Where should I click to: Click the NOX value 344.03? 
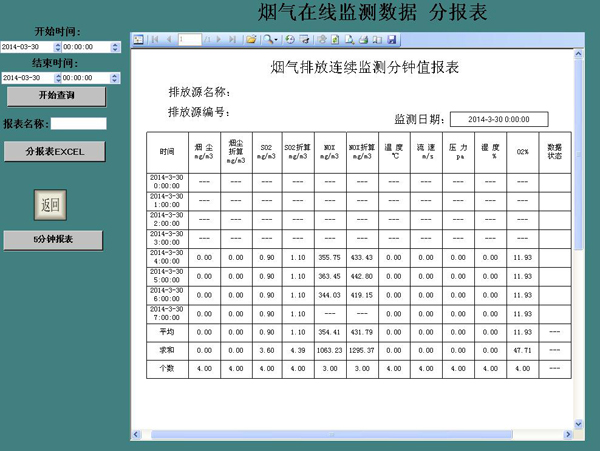point(329,295)
